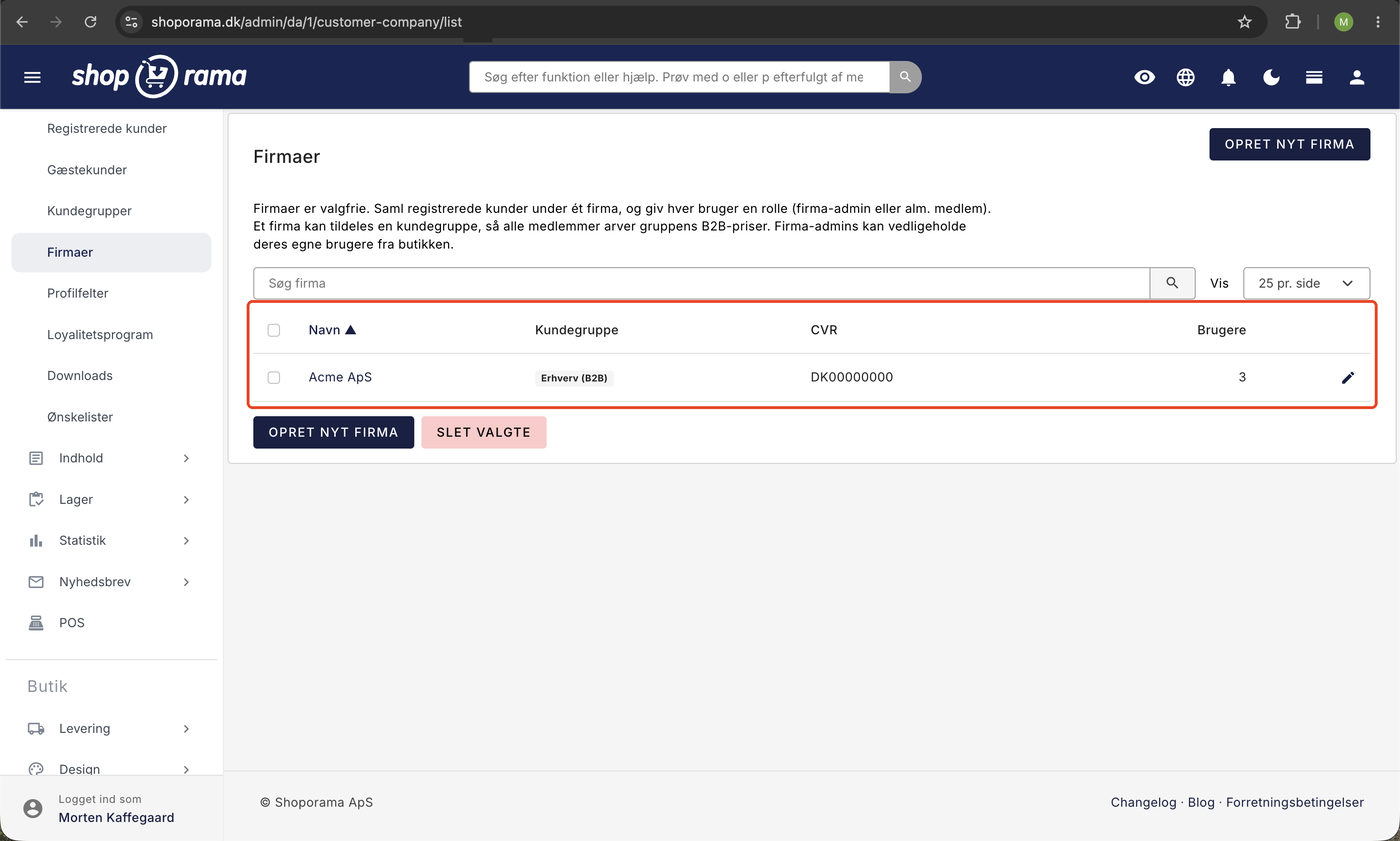1400x841 pixels.
Task: Open Kundegrupper in sidebar
Action: 89,211
